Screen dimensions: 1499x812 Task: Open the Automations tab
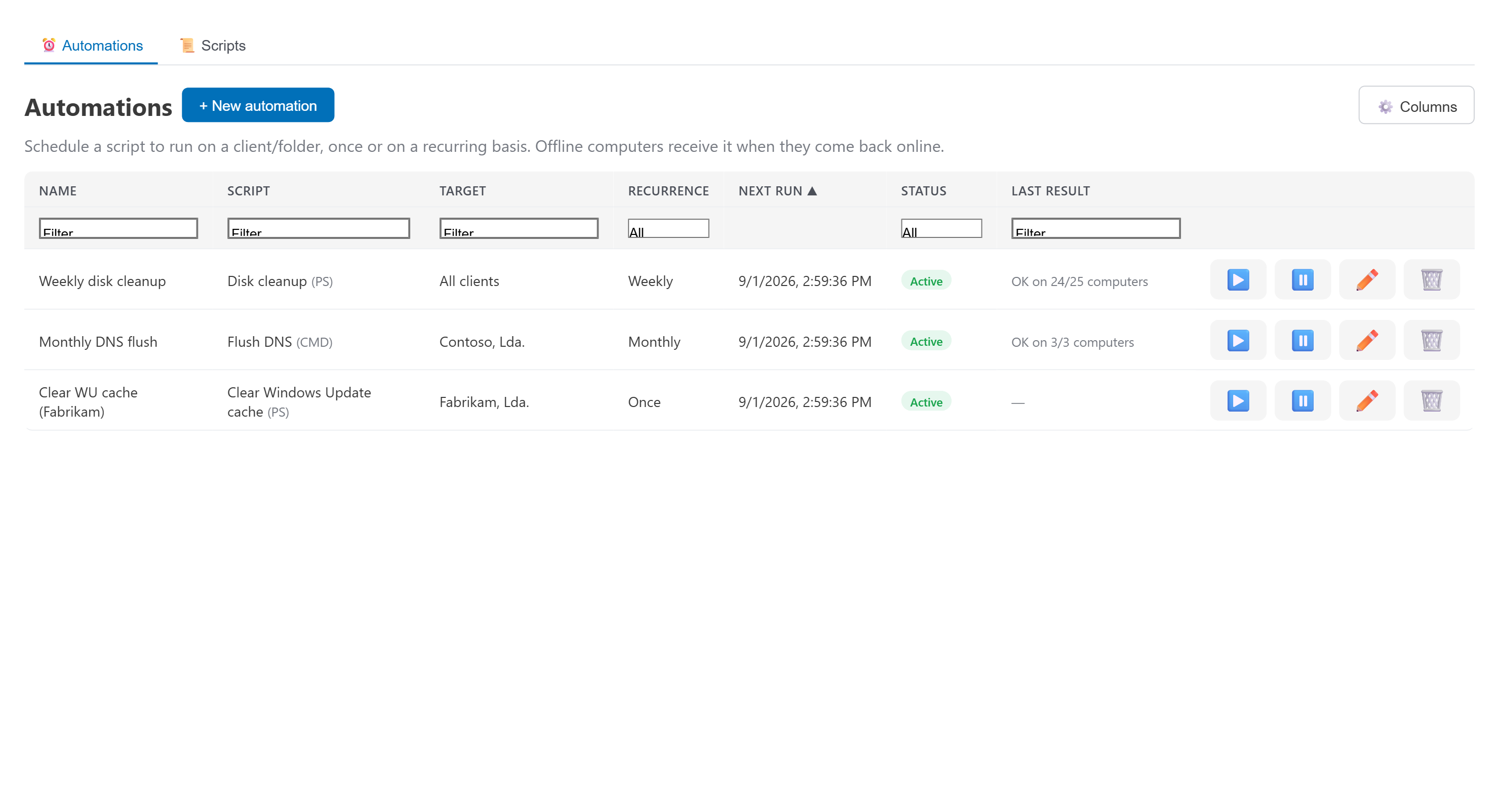(91, 46)
